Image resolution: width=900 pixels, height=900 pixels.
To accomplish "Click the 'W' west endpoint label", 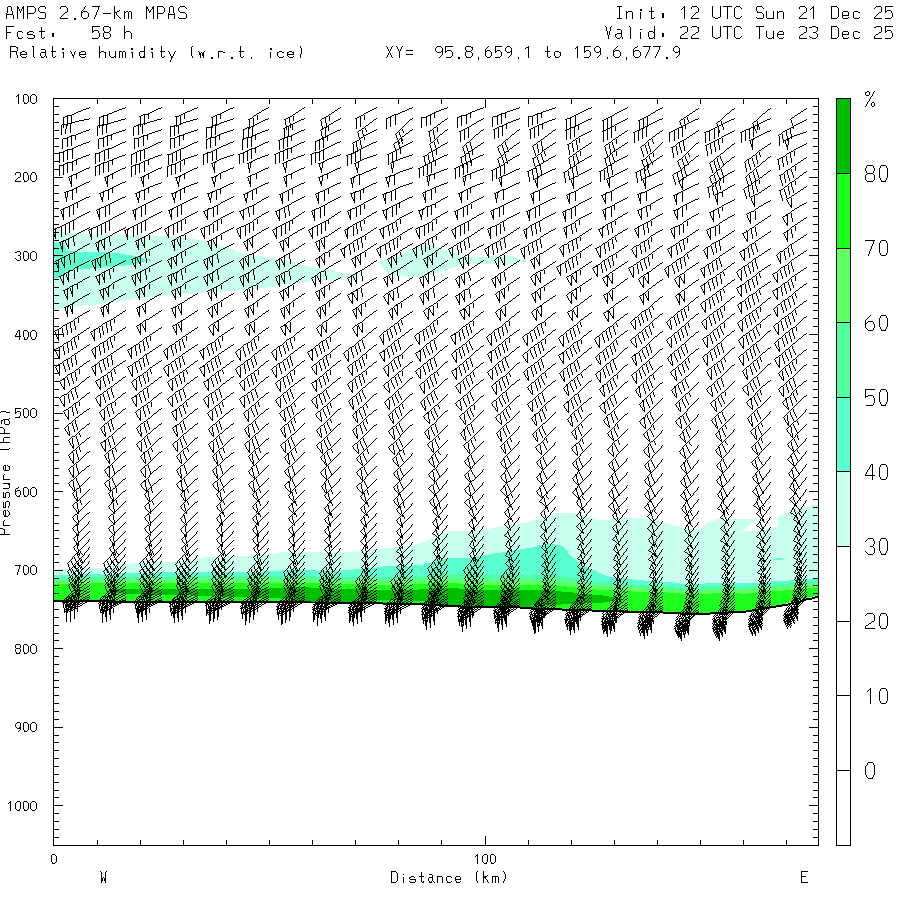I will pyautogui.click(x=103, y=878).
